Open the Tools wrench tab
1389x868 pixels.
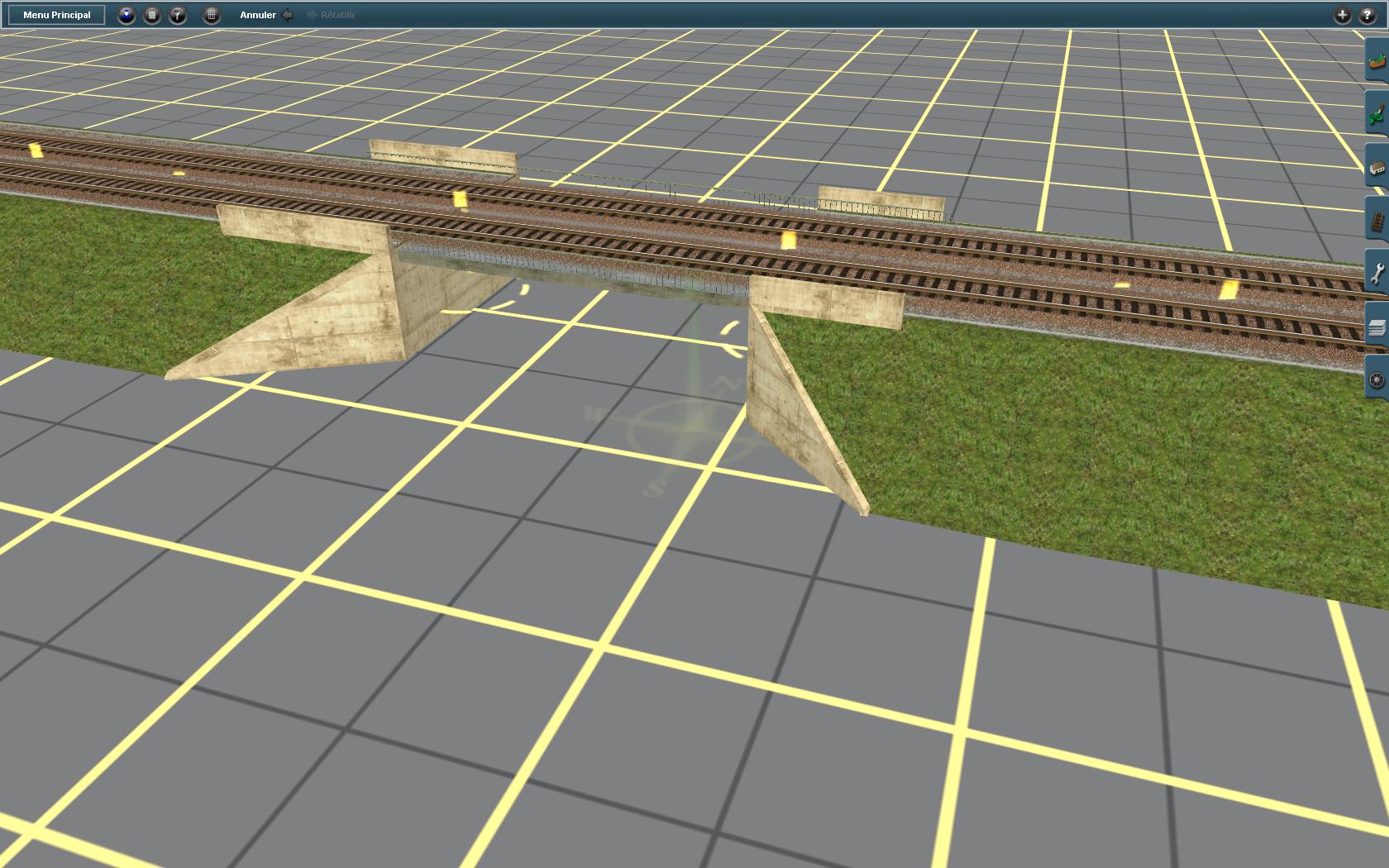[x=1377, y=273]
